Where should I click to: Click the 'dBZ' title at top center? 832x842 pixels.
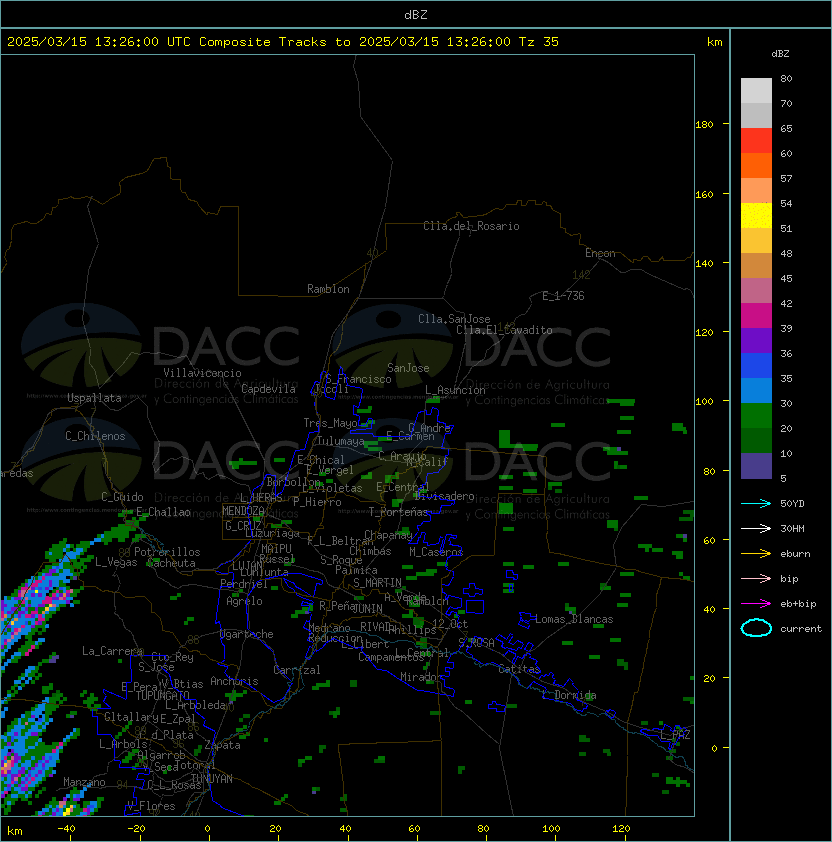coord(416,15)
